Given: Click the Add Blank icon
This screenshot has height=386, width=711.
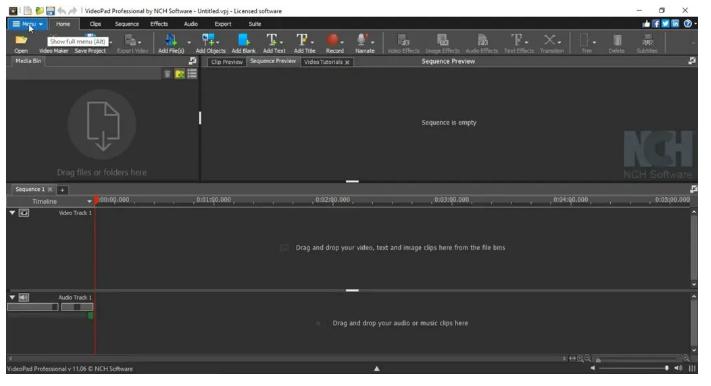Looking at the screenshot, I should [x=243, y=40].
